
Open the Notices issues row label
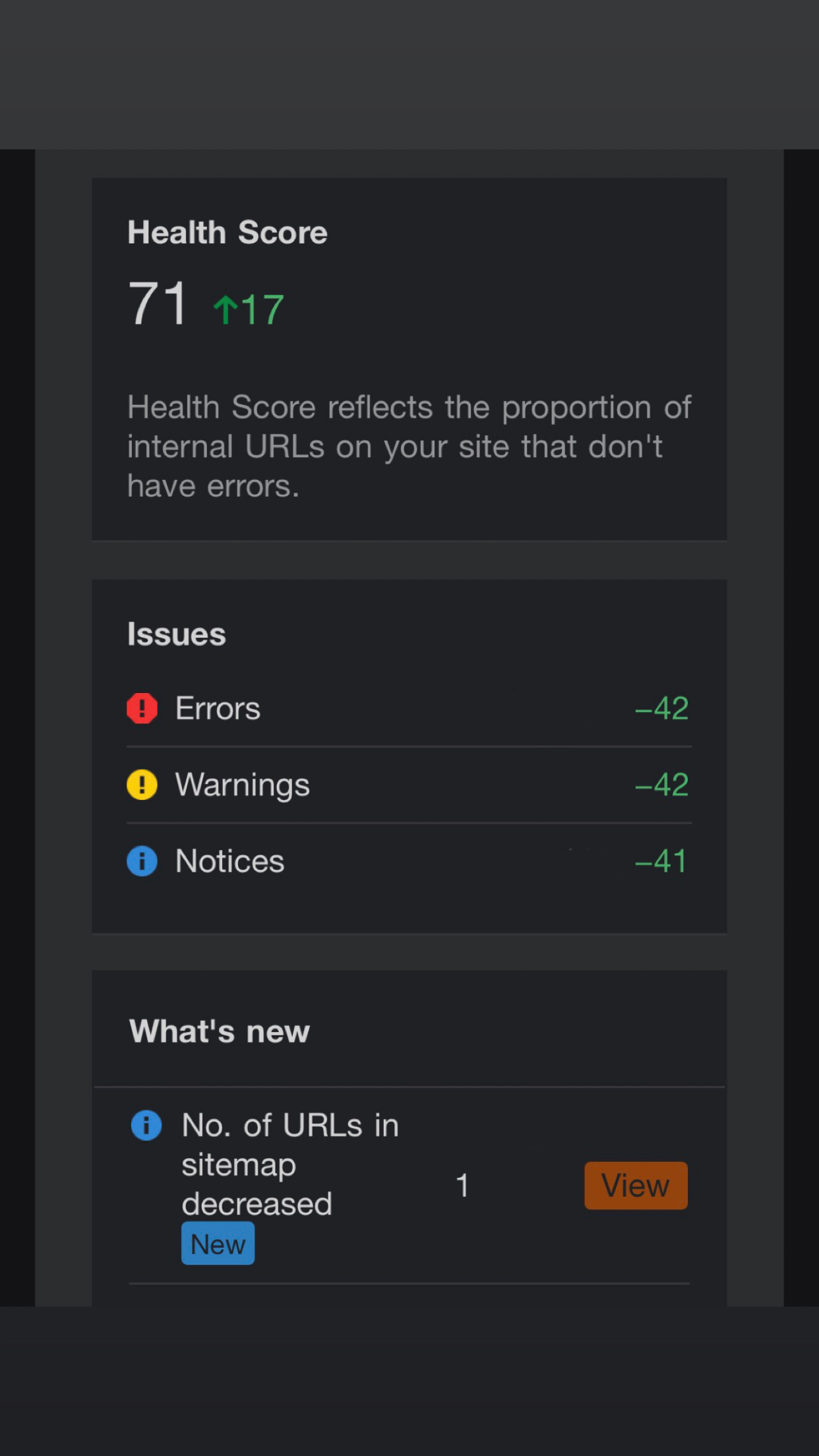point(229,861)
